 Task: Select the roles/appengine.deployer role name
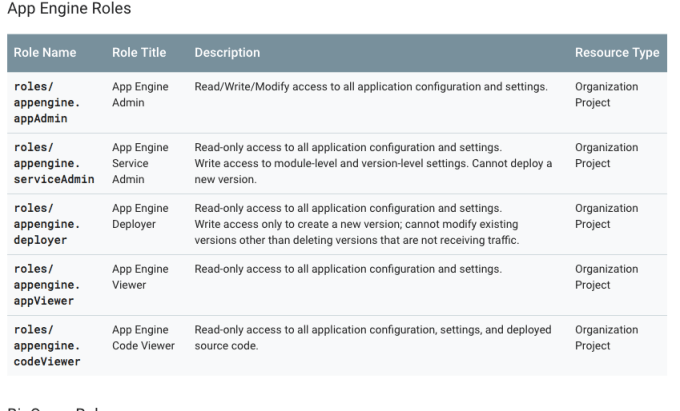pyautogui.click(x=50, y=224)
